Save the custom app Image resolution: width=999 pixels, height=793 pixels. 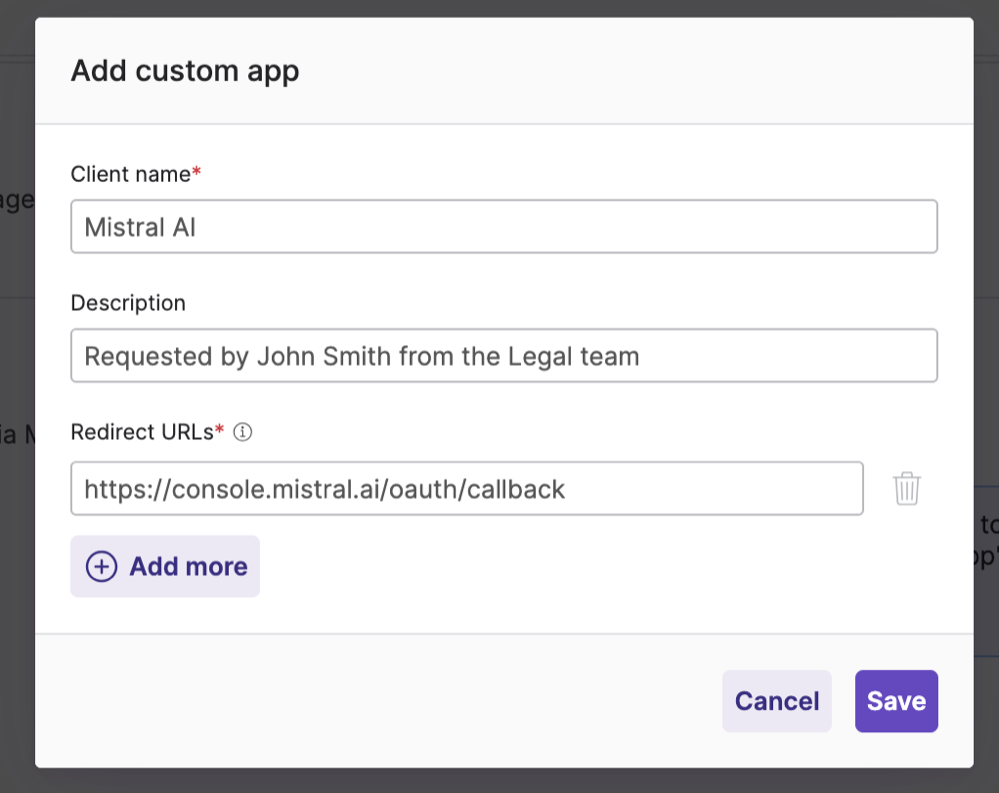click(896, 701)
